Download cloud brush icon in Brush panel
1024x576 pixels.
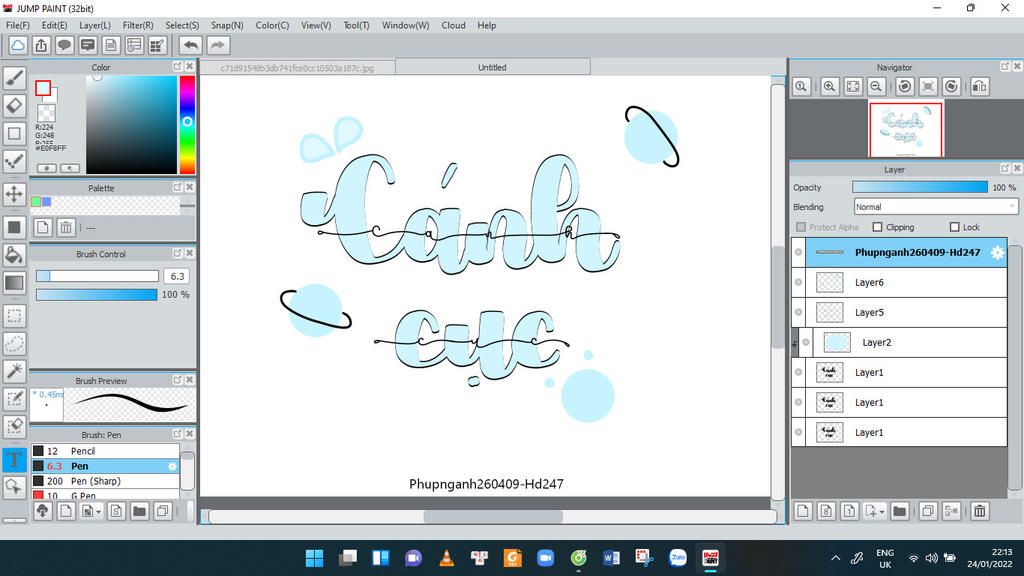42,511
